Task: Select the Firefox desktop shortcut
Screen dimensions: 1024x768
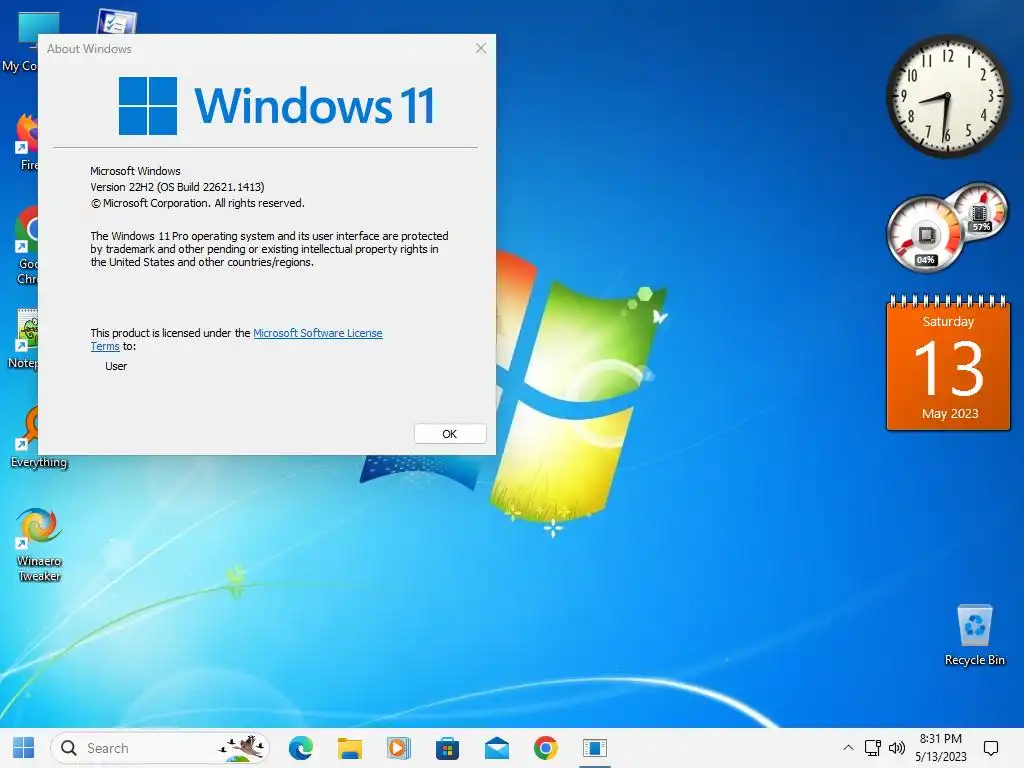Action: coord(27,142)
